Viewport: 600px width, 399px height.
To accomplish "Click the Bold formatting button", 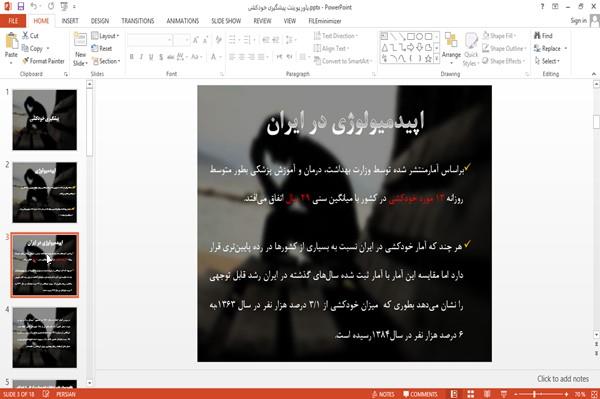I will (132, 57).
